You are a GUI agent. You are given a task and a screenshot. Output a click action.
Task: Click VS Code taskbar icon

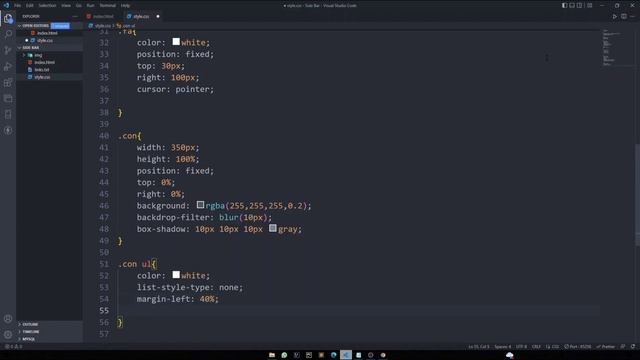point(346,355)
